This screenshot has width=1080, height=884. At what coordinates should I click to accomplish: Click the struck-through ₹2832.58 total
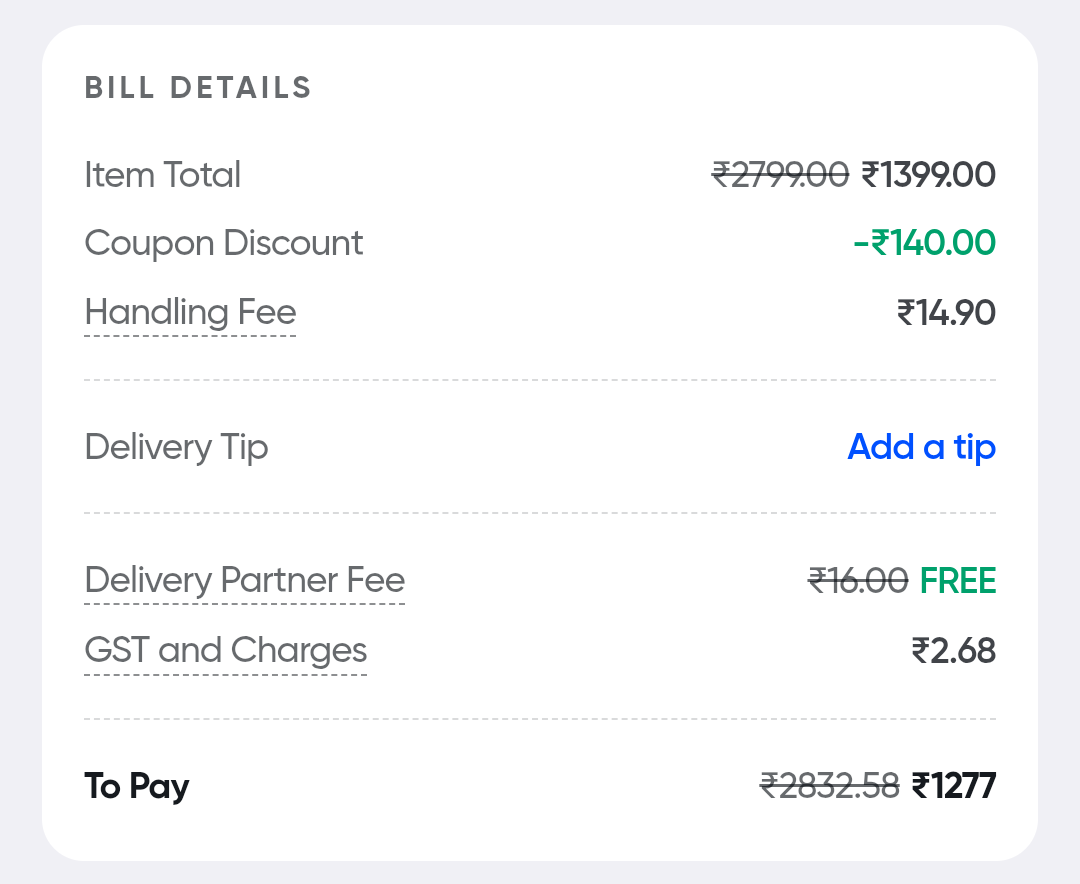(829, 786)
